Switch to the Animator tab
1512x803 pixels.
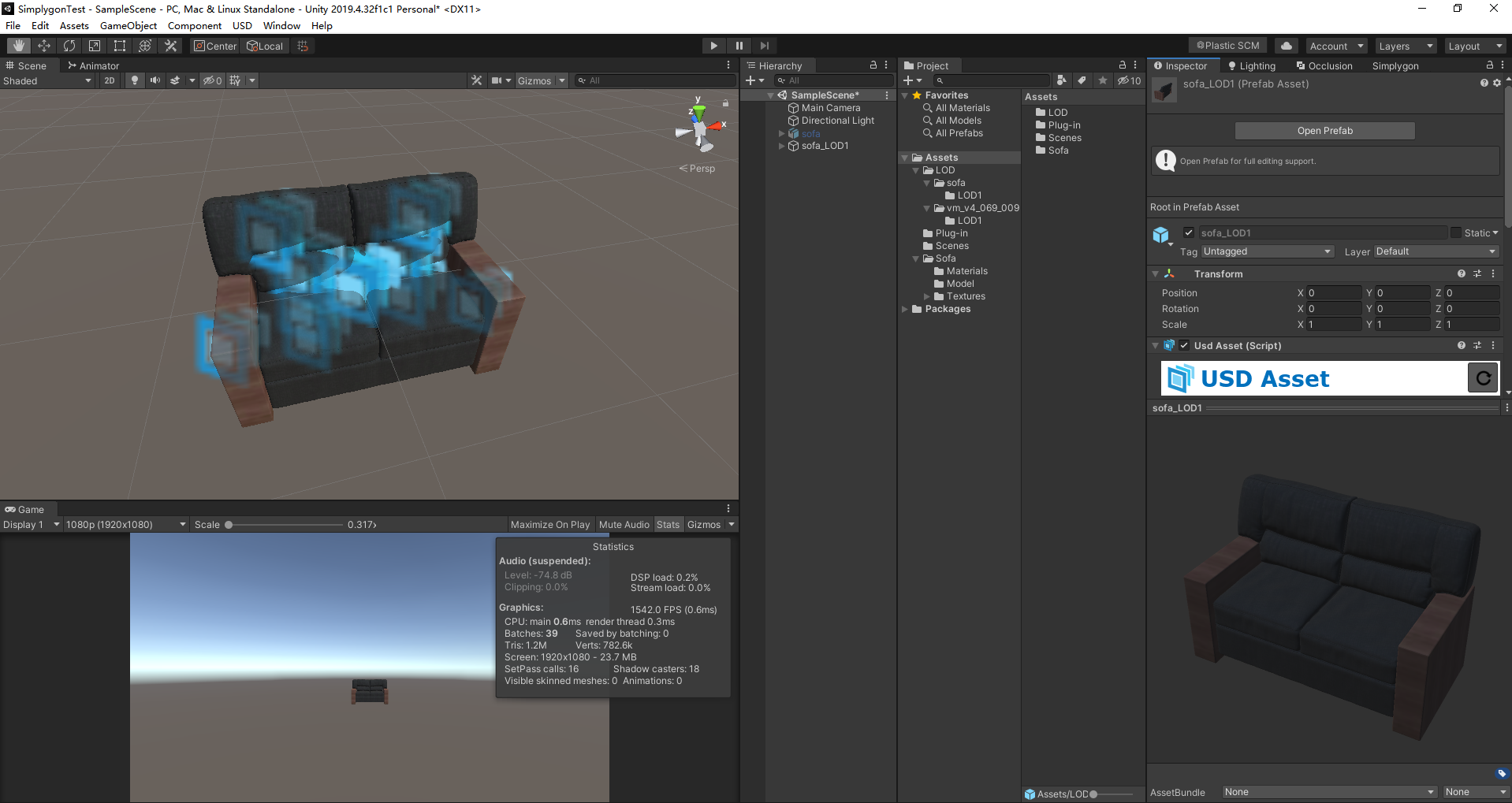(x=93, y=65)
